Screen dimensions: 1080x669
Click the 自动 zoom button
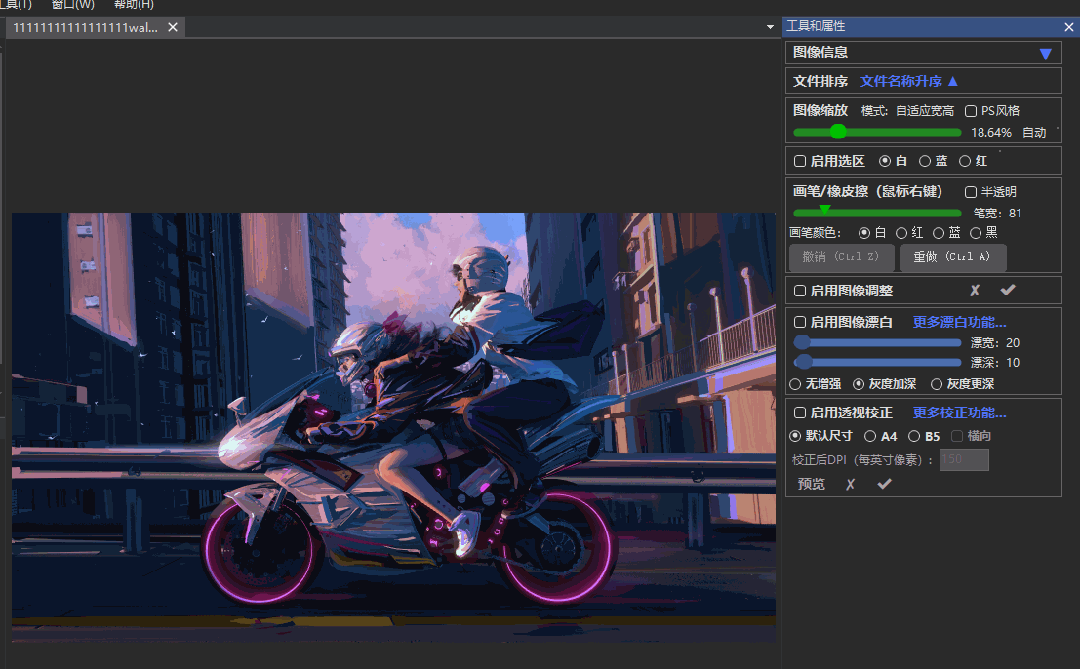tap(1034, 132)
